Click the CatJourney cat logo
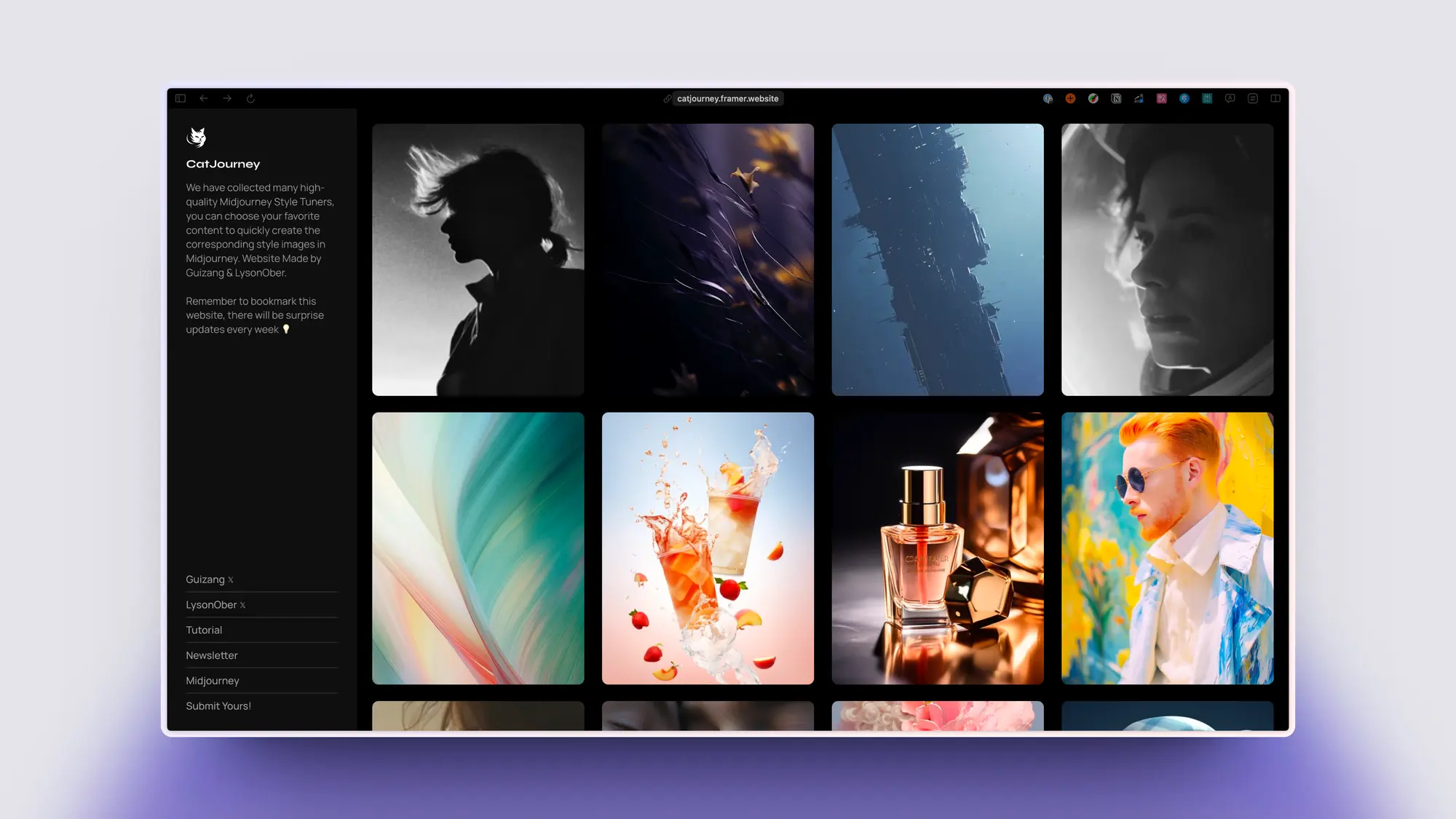1456x819 pixels. pyautogui.click(x=197, y=137)
